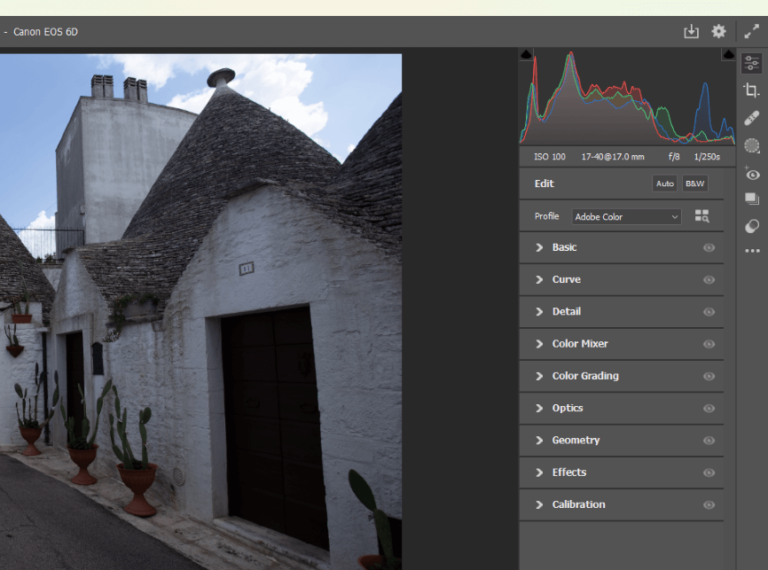Toggle Basic panel visibility eye
Screen dimensions: 768x570
pyautogui.click(x=709, y=248)
